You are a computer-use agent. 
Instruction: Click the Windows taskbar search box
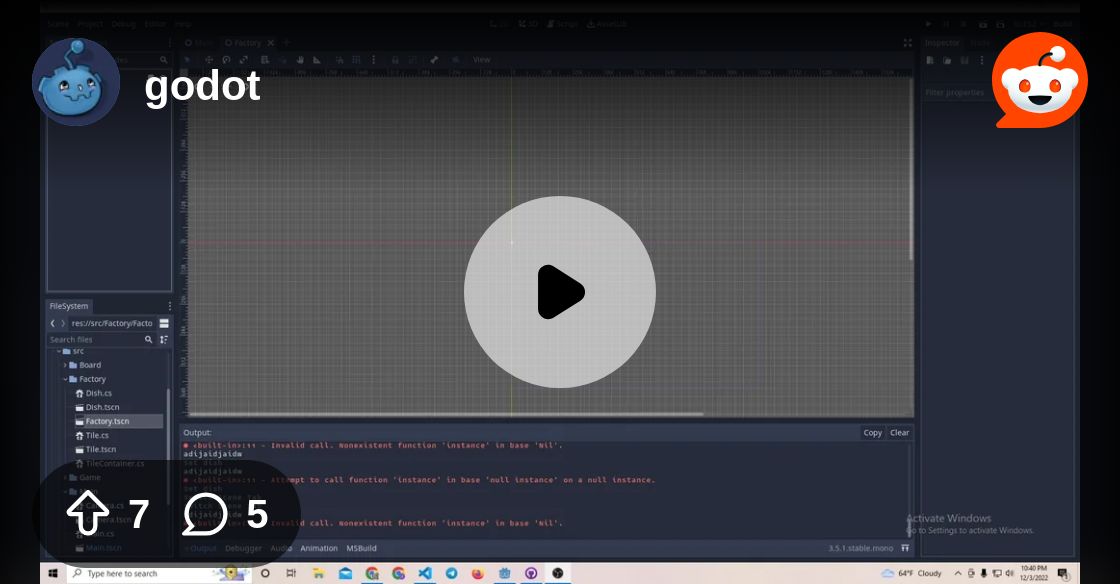click(159, 573)
